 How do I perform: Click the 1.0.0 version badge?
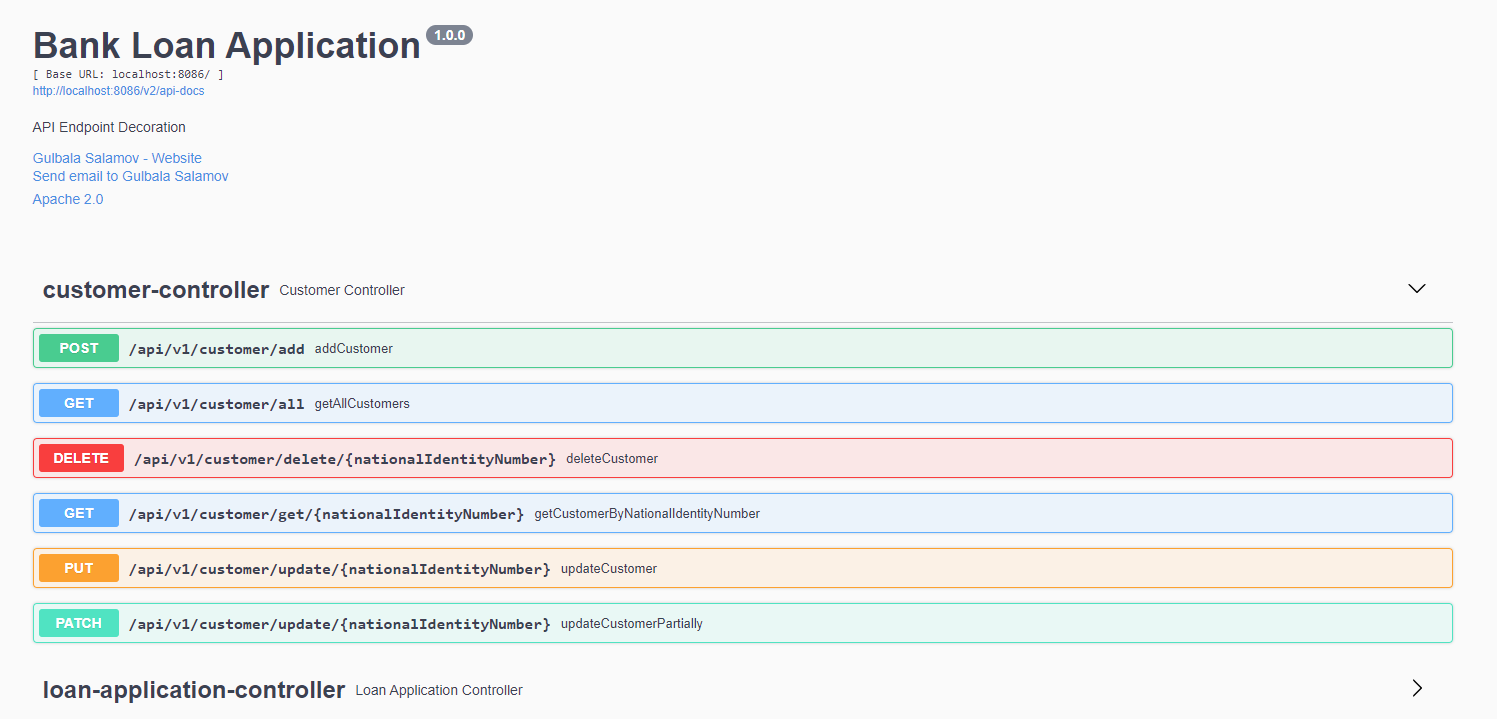[x=449, y=35]
